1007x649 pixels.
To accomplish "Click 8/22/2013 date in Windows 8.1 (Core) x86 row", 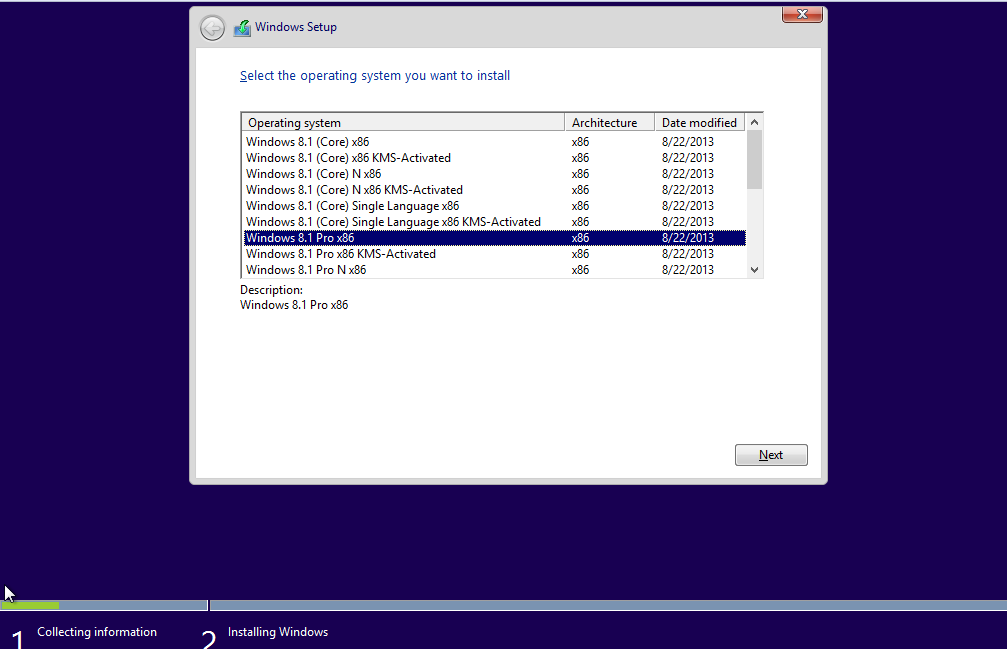I will [x=688, y=142].
